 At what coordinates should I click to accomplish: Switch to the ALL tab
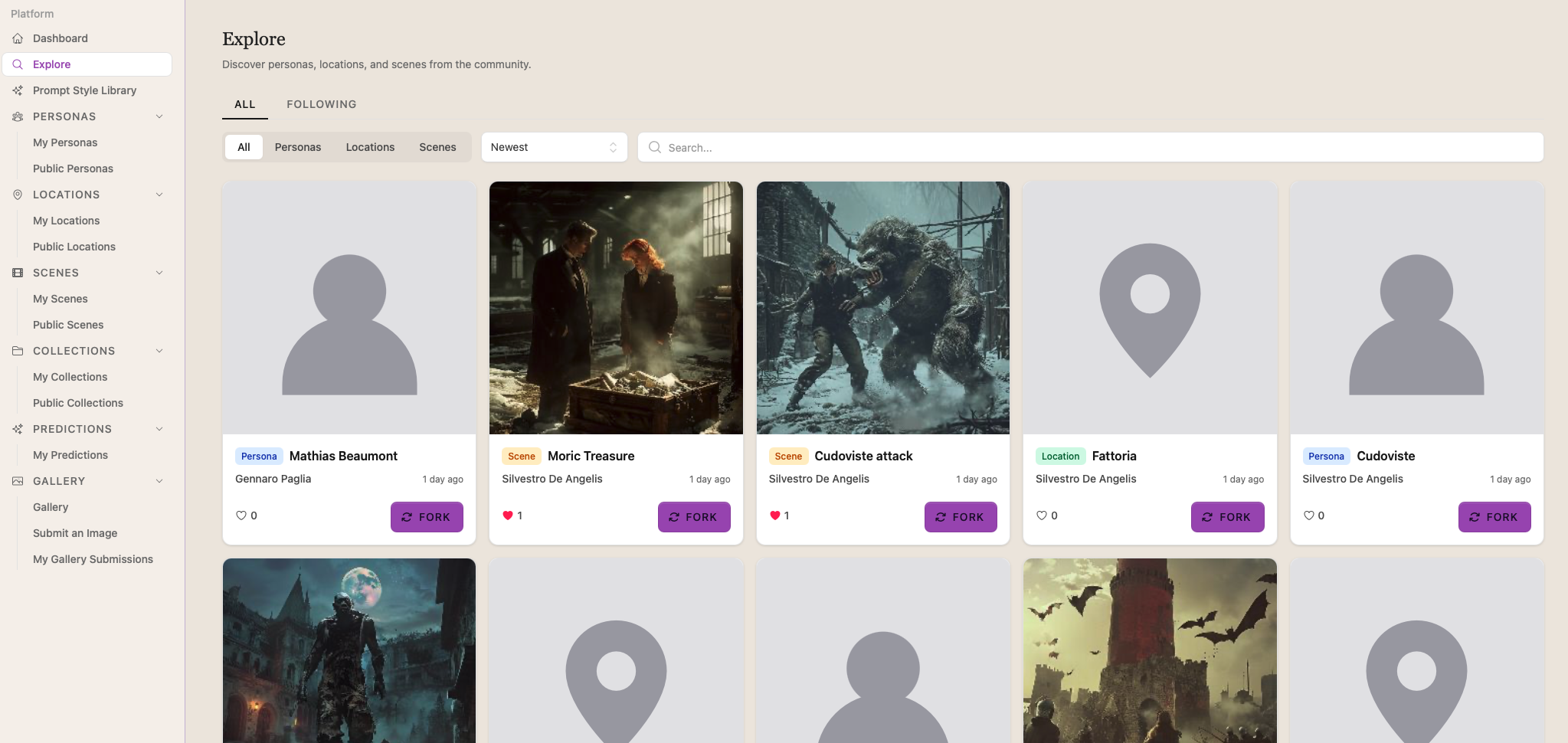(245, 104)
